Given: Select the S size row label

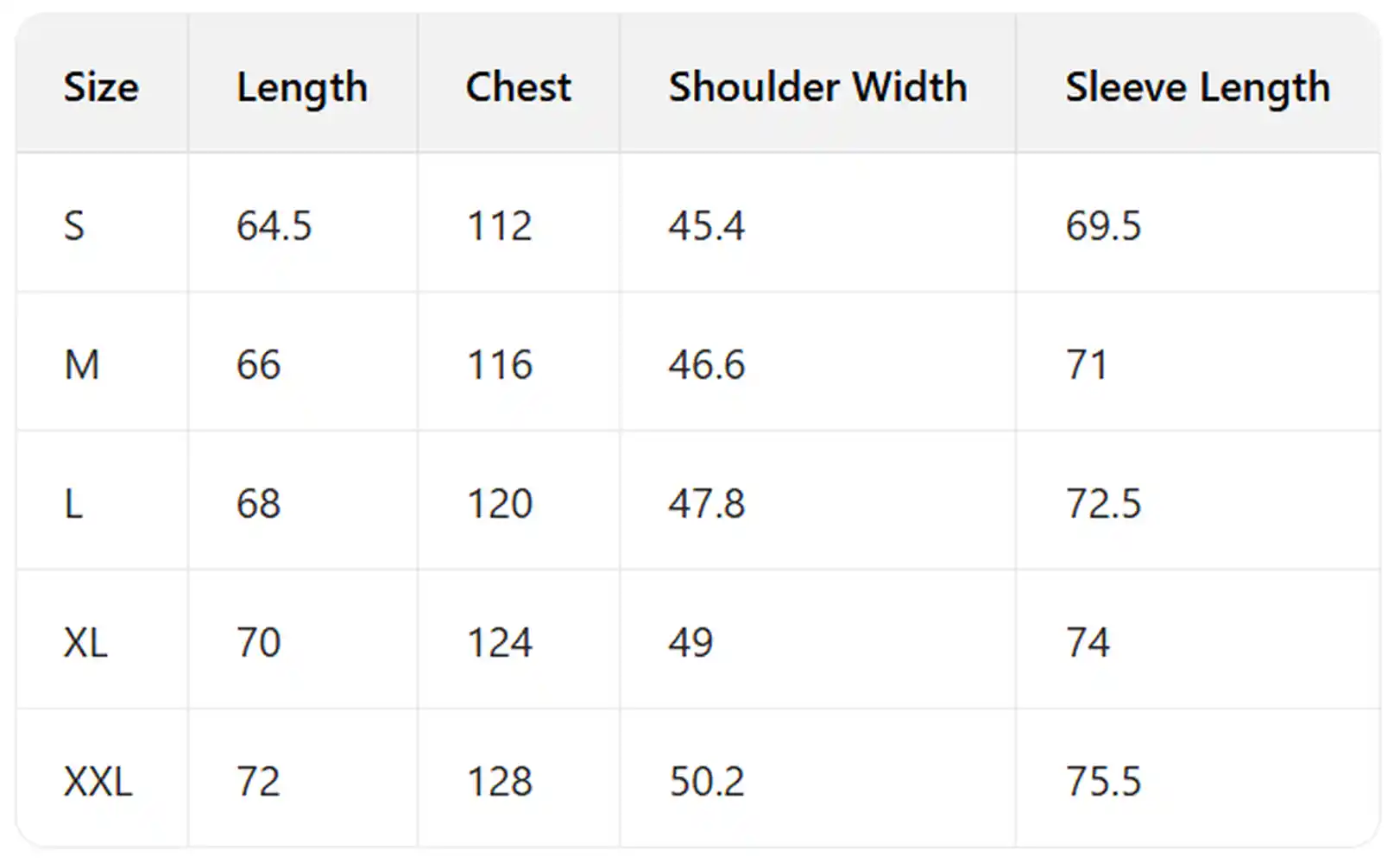Looking at the screenshot, I should coord(74,226).
